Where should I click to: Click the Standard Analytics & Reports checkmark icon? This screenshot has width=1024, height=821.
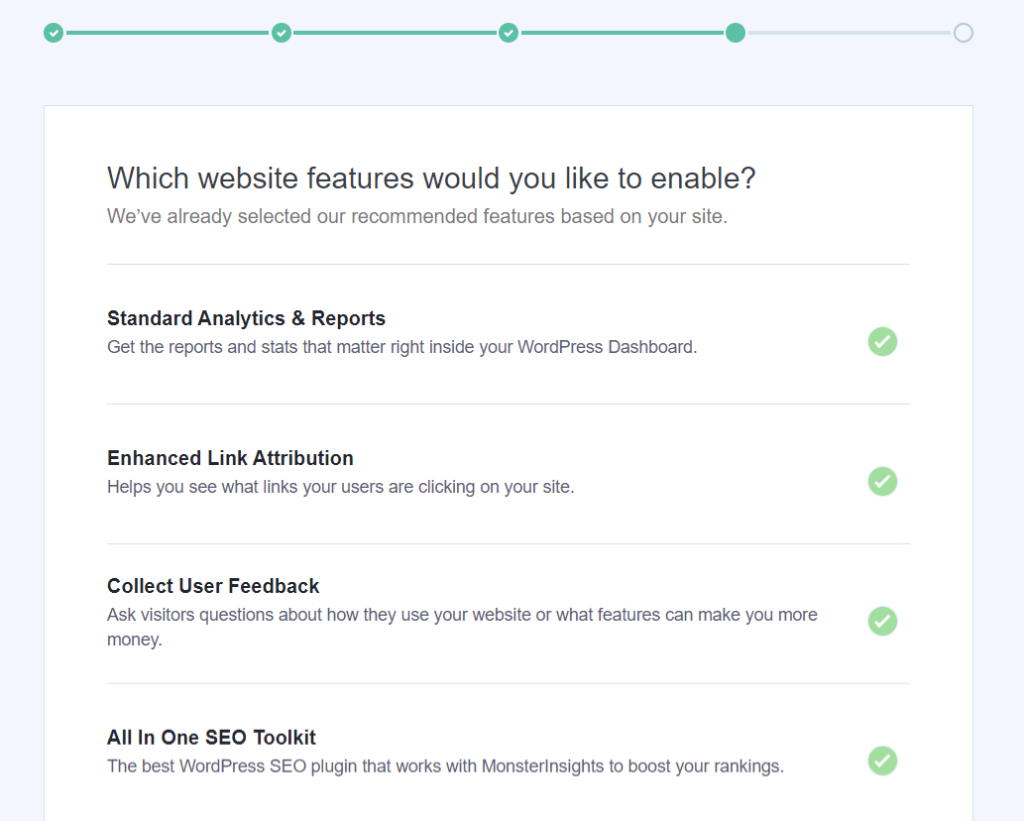point(882,342)
